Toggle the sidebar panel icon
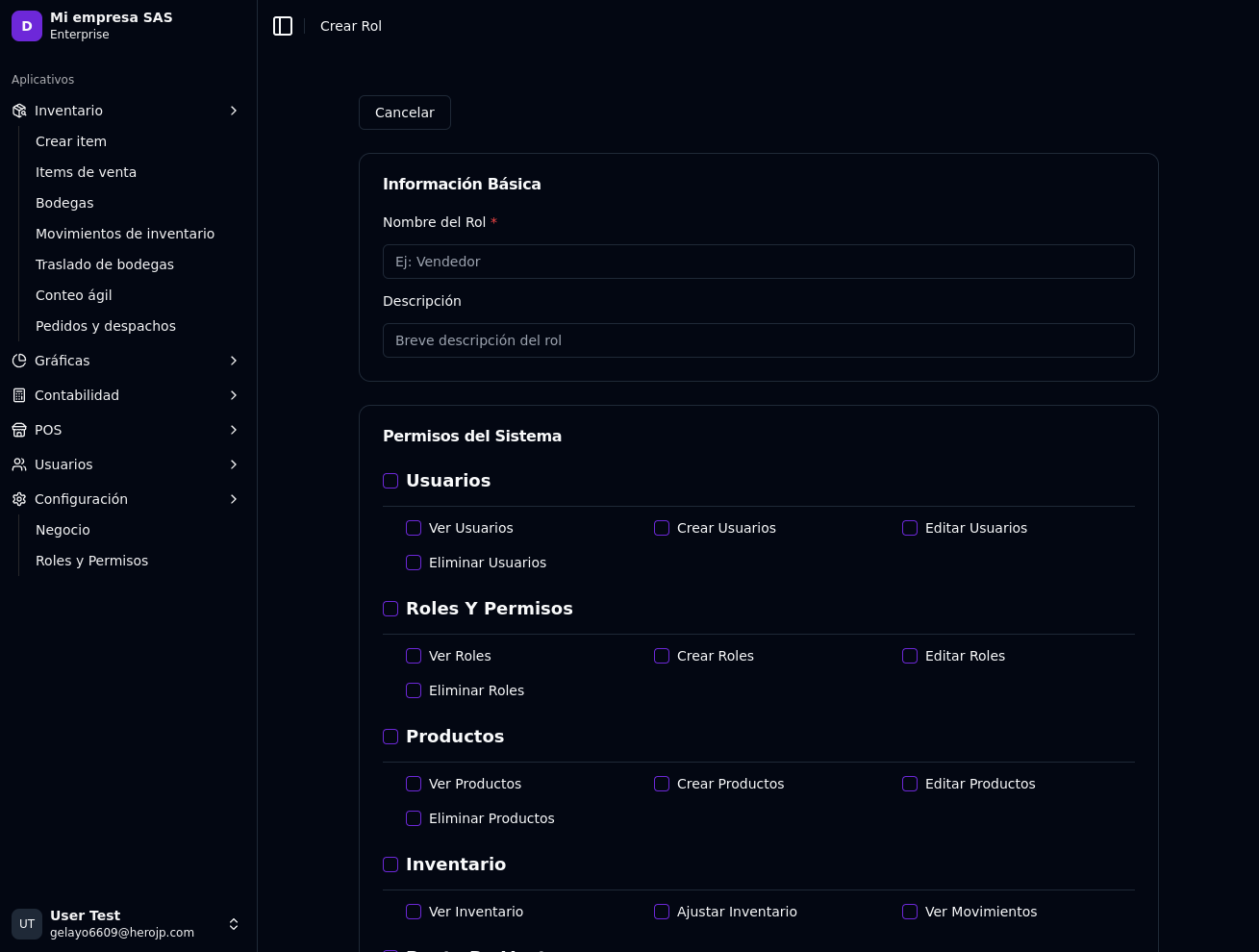The height and width of the screenshot is (952, 1259). coord(283,26)
